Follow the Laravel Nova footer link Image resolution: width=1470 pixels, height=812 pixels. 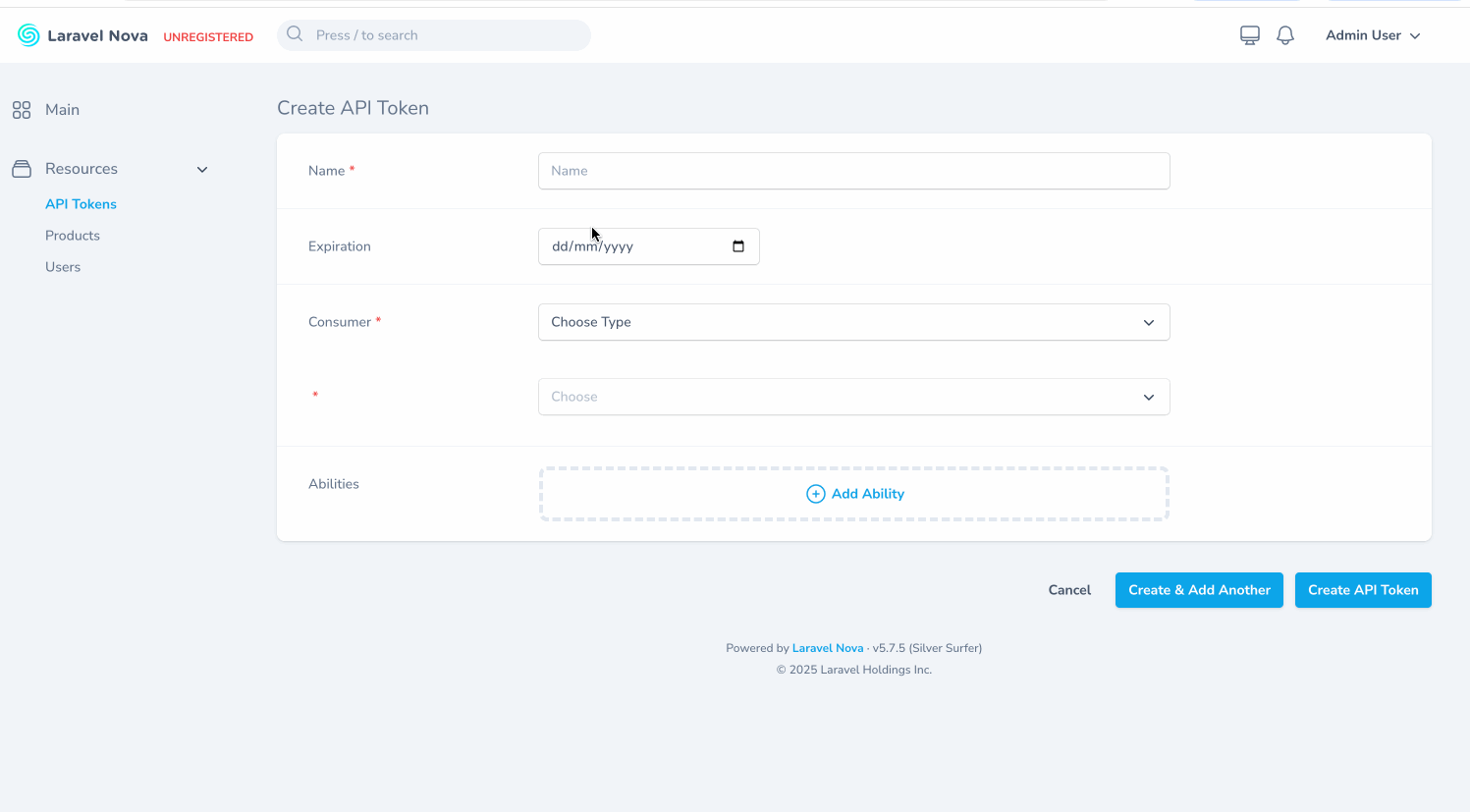(827, 647)
